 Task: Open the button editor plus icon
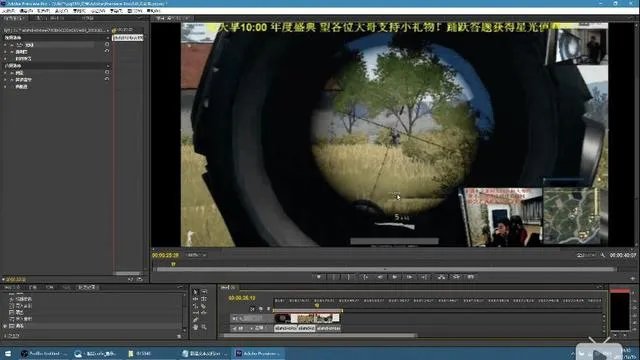point(632,278)
